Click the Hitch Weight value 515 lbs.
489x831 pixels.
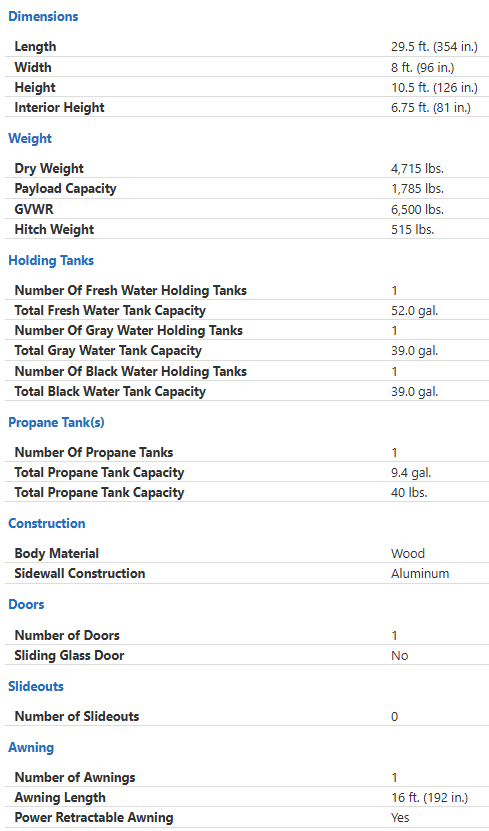tap(412, 229)
